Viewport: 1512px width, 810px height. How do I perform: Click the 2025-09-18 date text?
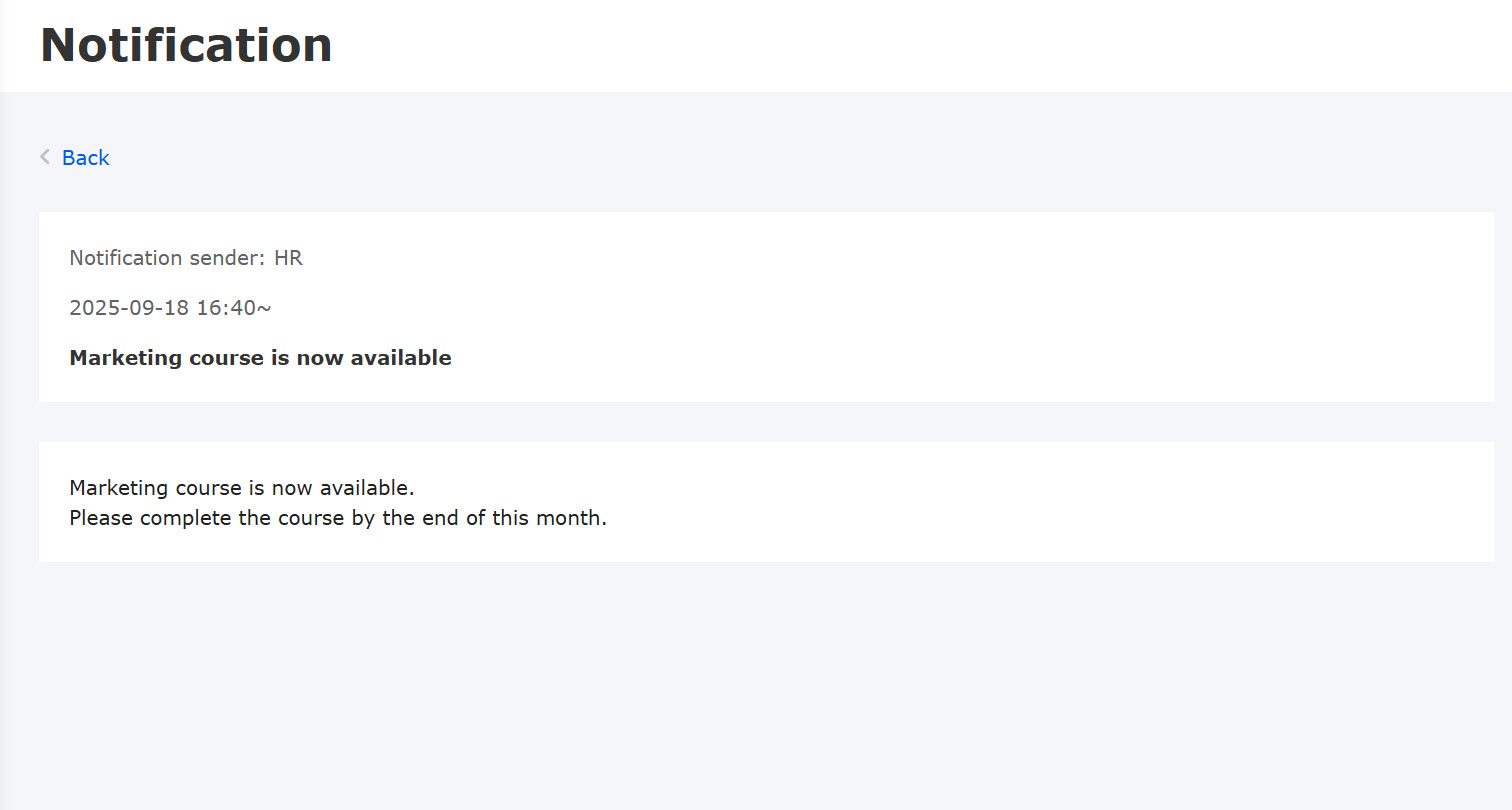129,308
